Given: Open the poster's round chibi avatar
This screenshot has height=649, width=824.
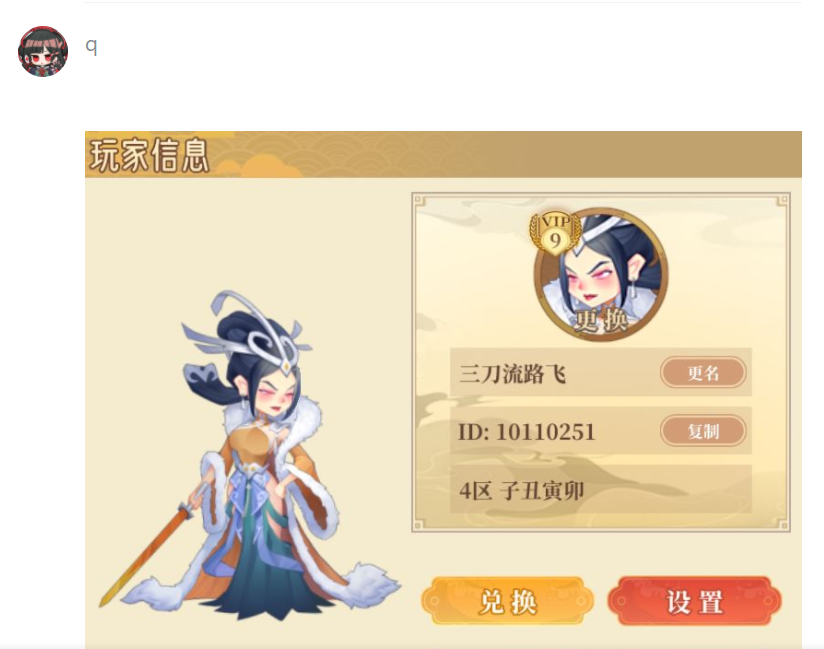Looking at the screenshot, I should coord(43,51).
